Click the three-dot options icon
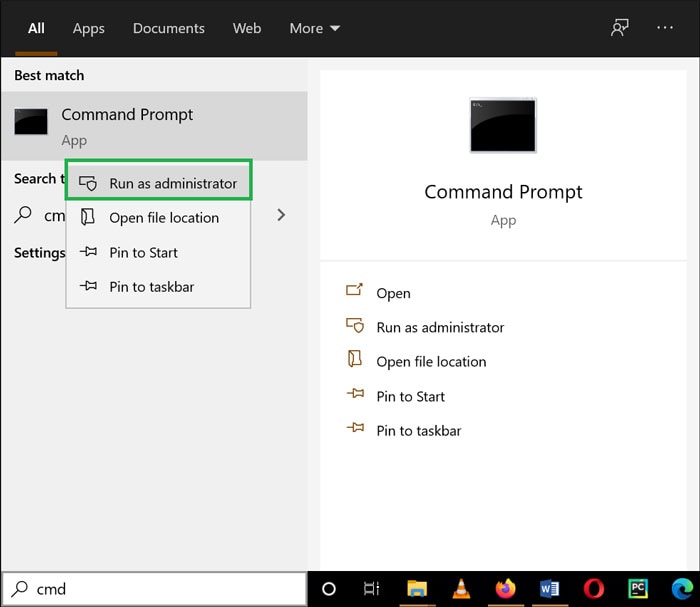This screenshot has width=700, height=607. [x=665, y=28]
